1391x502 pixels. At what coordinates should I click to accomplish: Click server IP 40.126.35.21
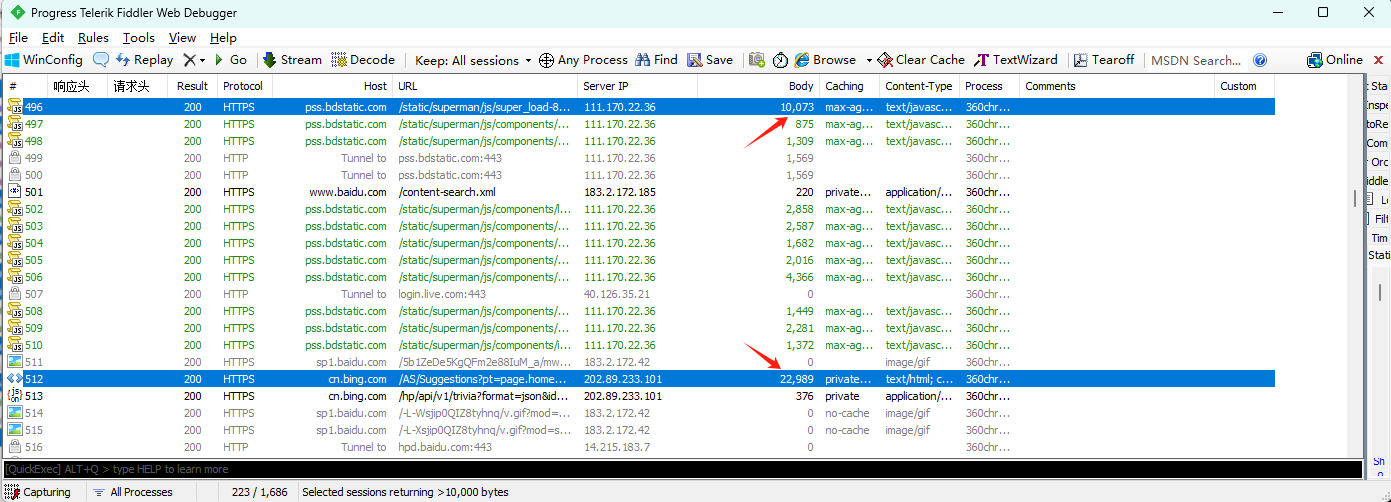pyautogui.click(x=617, y=294)
